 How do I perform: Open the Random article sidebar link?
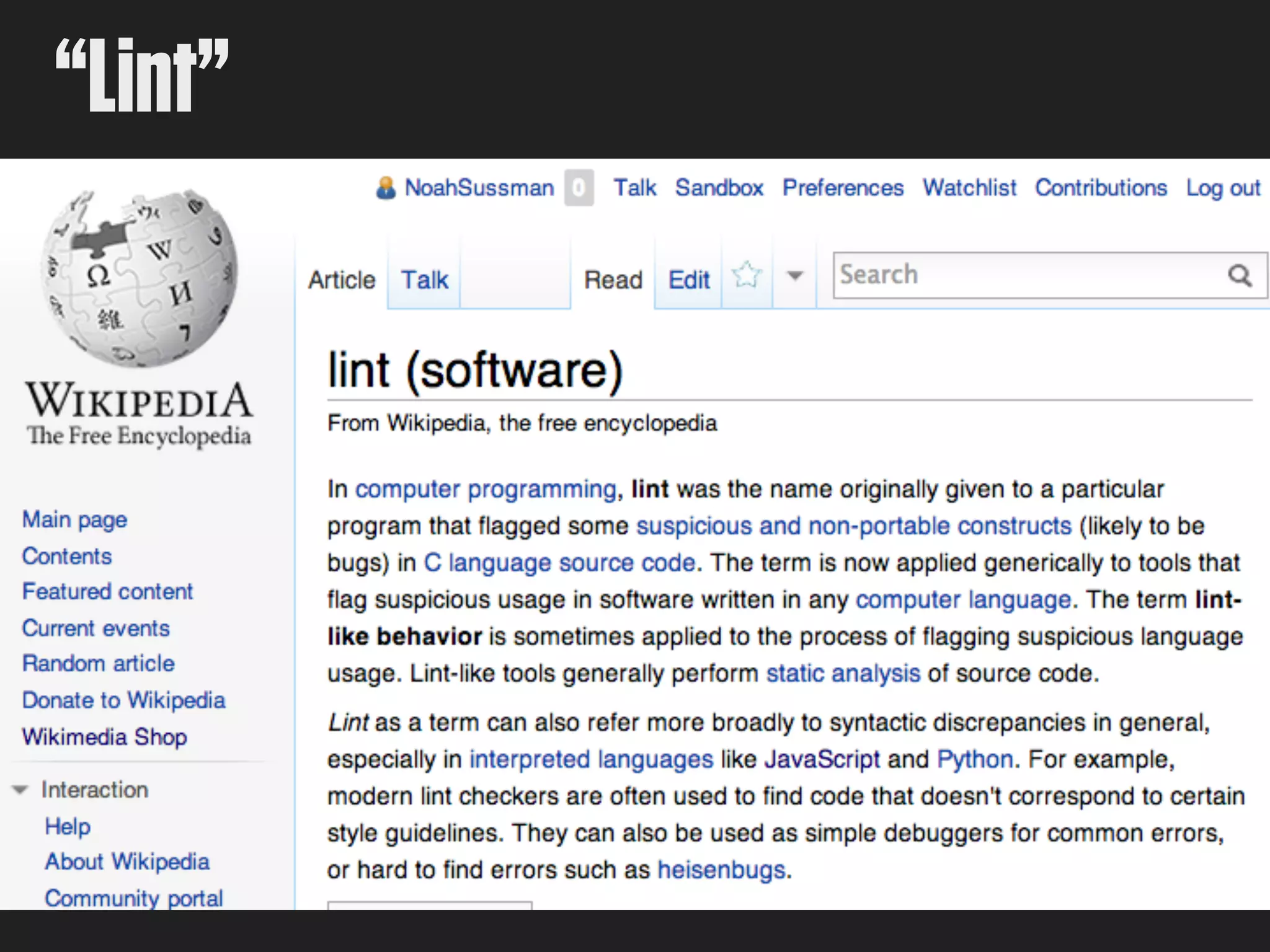[x=99, y=664]
